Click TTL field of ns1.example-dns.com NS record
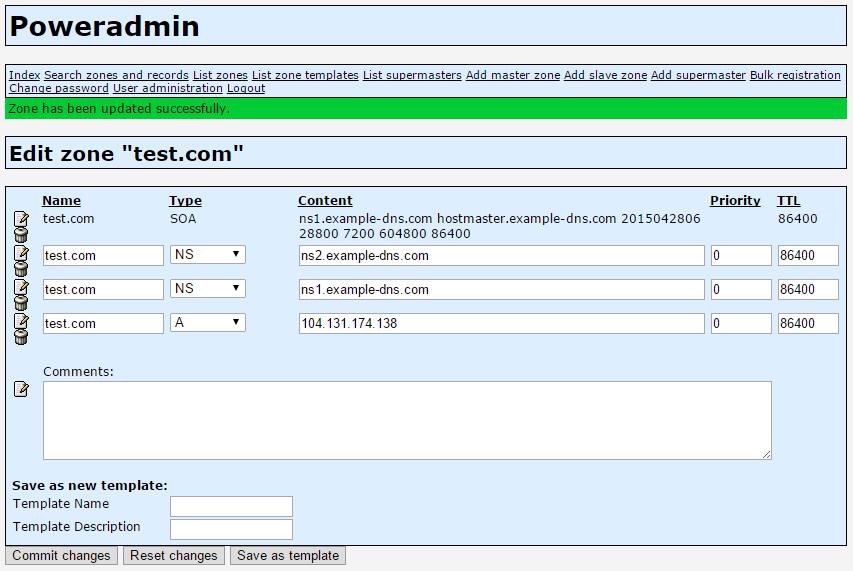Viewport: 853px width, 571px height. (x=808, y=289)
